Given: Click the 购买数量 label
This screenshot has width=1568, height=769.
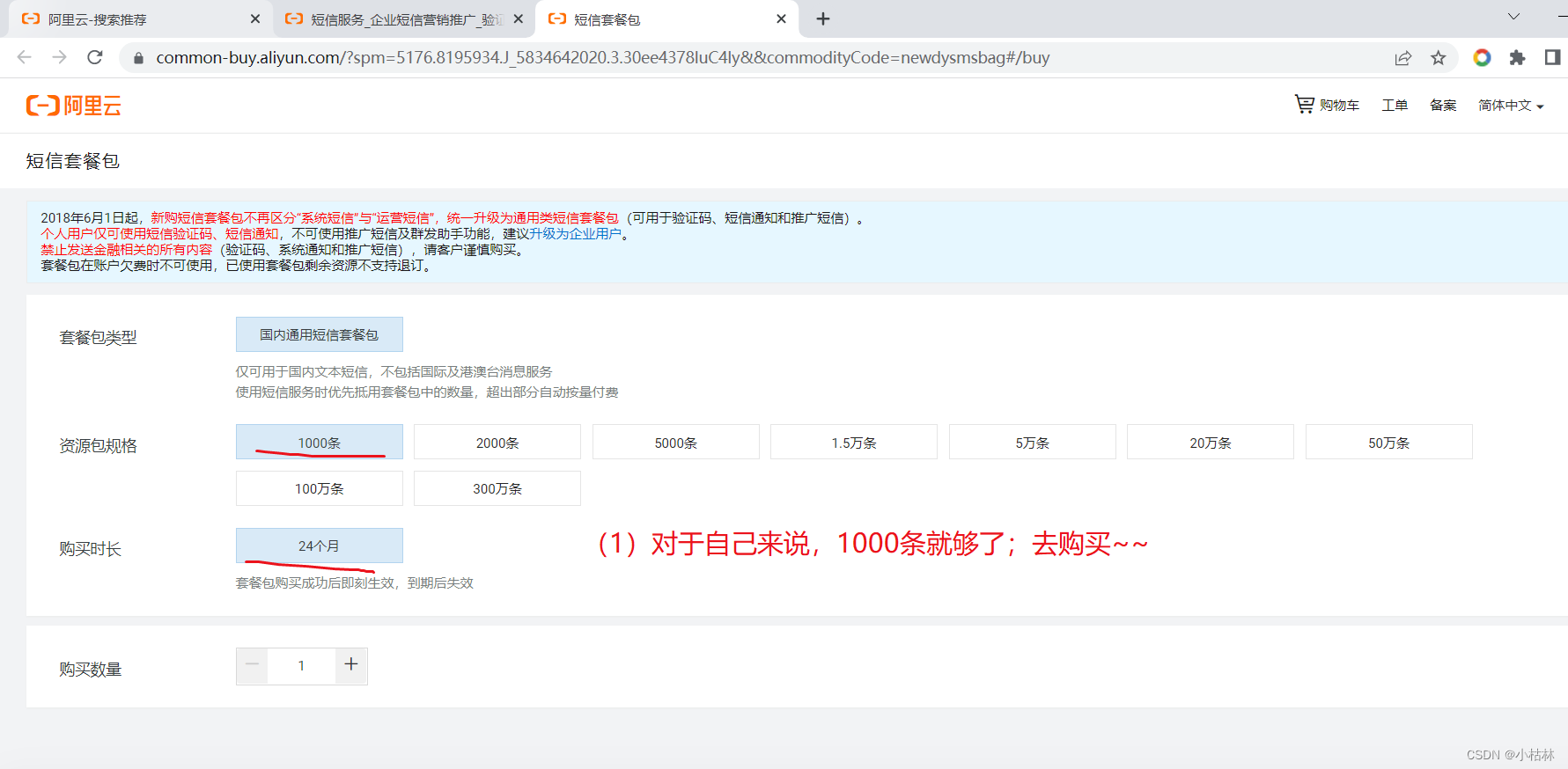Looking at the screenshot, I should pos(90,670).
